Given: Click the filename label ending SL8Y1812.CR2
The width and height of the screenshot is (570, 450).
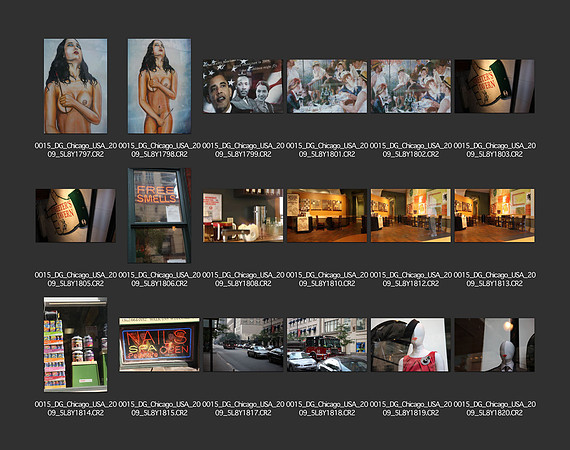Looking at the screenshot, I should (411, 279).
